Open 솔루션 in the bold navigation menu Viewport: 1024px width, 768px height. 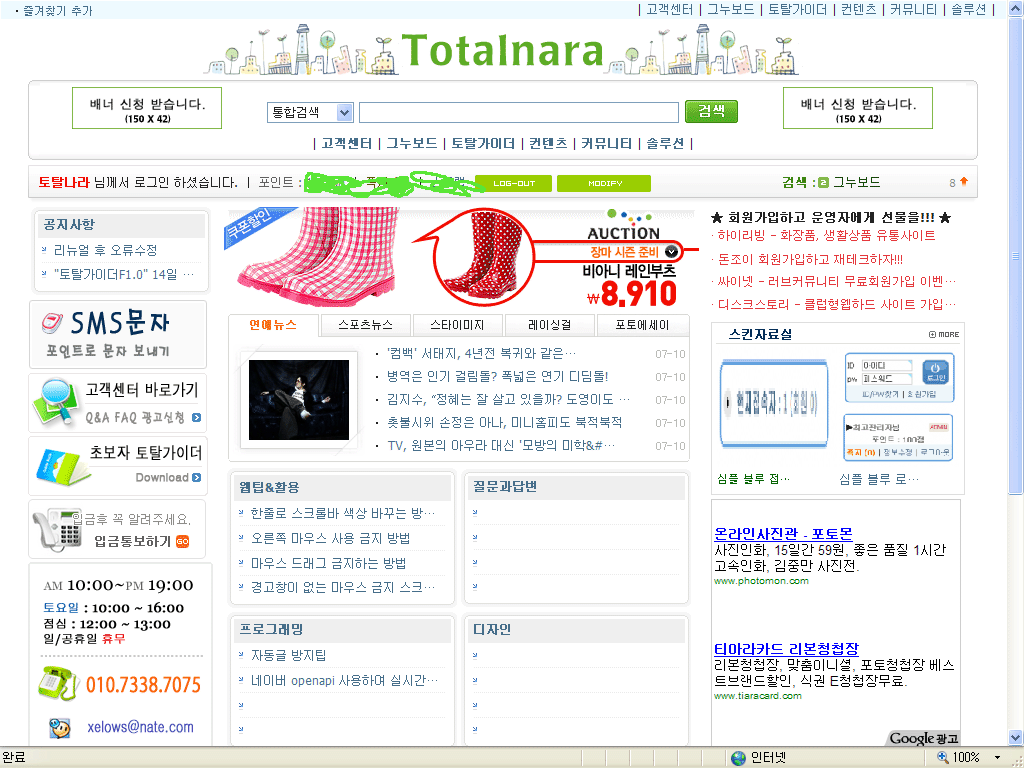(665, 143)
